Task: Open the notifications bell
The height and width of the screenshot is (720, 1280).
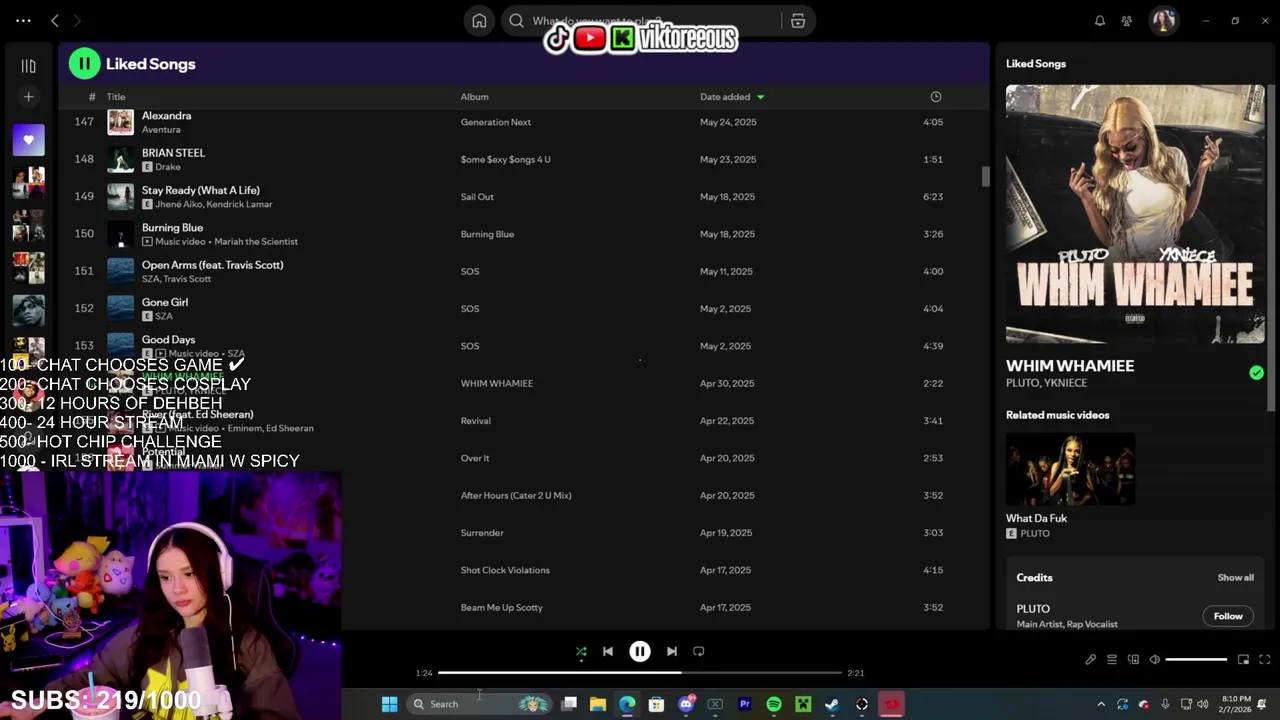Action: coord(1100,21)
